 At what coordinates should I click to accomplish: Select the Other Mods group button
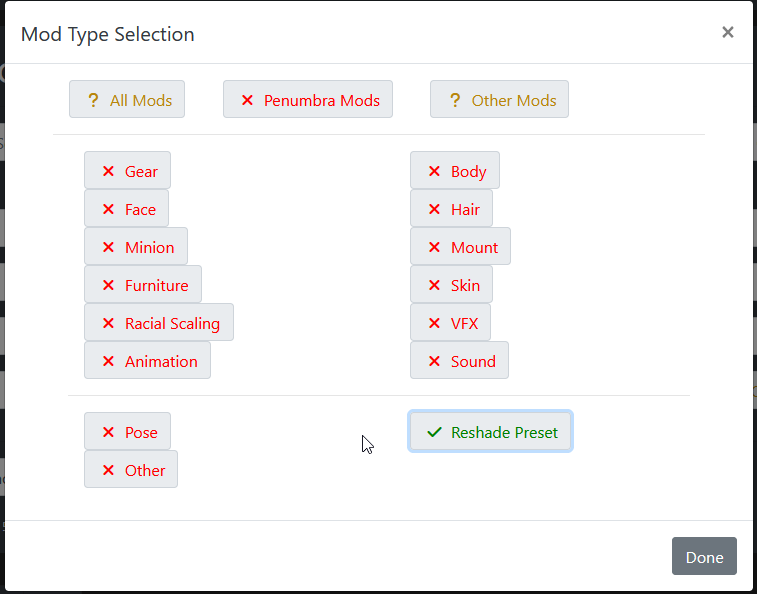click(x=499, y=99)
